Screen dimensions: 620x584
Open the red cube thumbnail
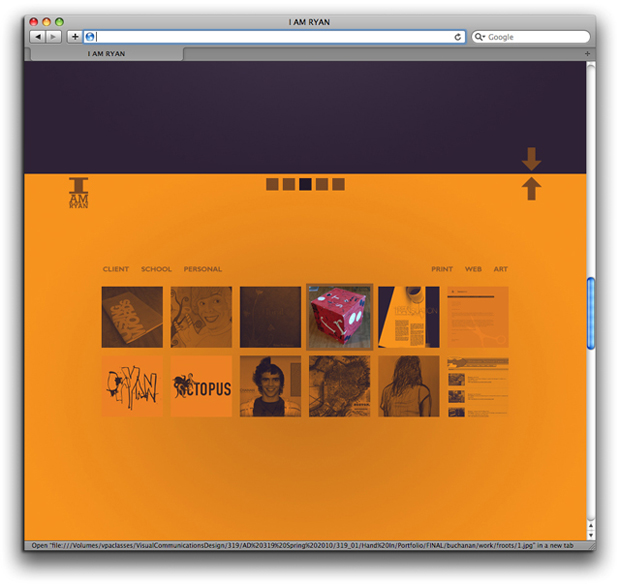pos(339,317)
